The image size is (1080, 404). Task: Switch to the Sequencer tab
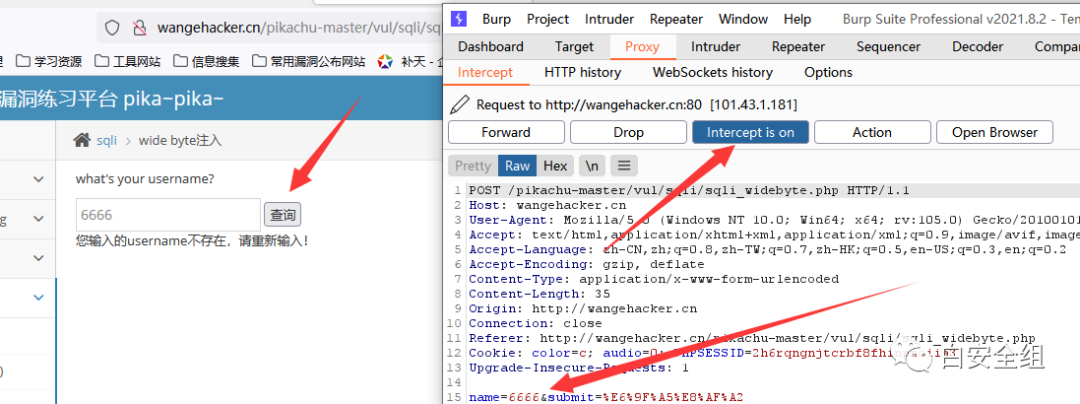point(888,47)
